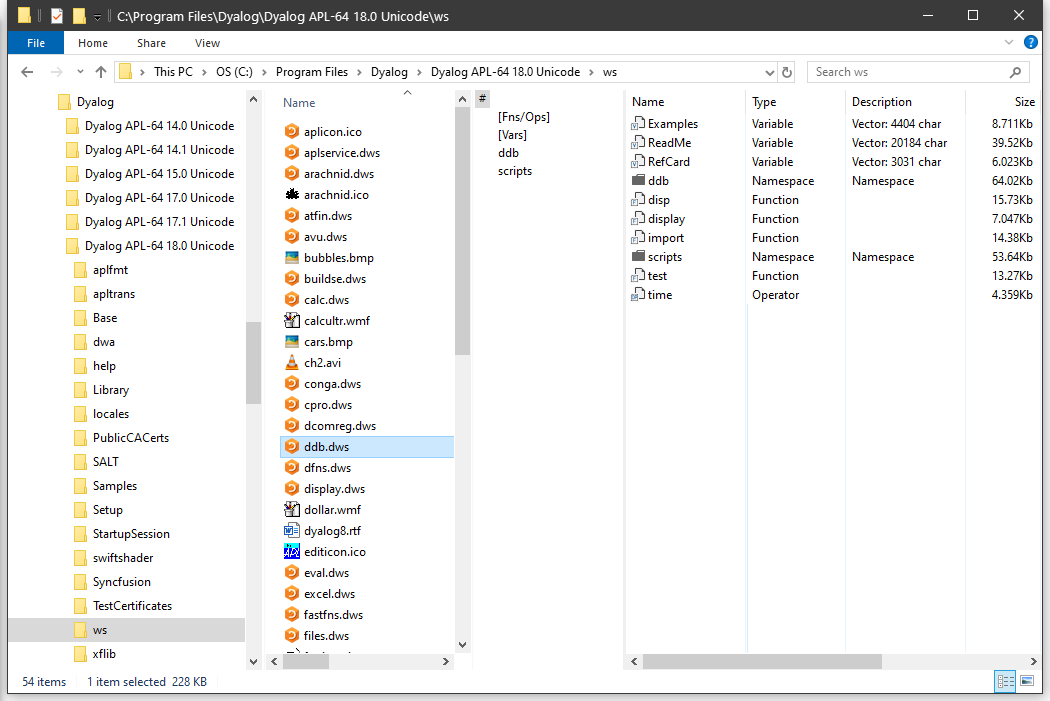Open Quick Access Toolbar customize dropdown
1050x701 pixels.
(x=97, y=17)
